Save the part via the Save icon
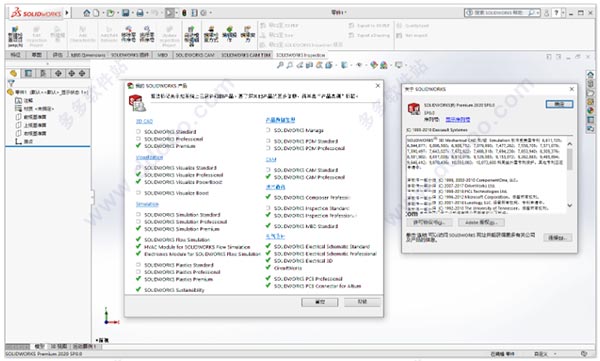Viewport: 600px width, 361px height. point(126,13)
